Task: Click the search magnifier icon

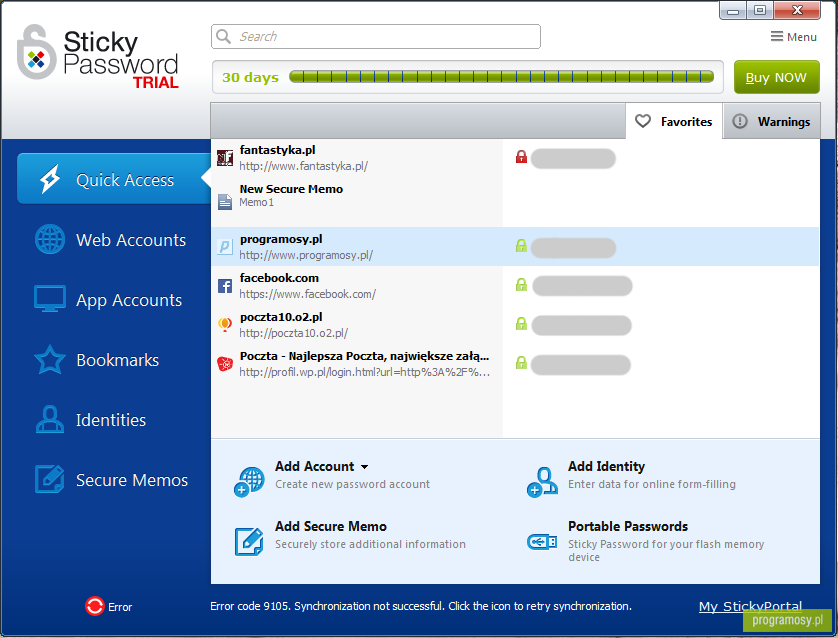Action: point(223,36)
